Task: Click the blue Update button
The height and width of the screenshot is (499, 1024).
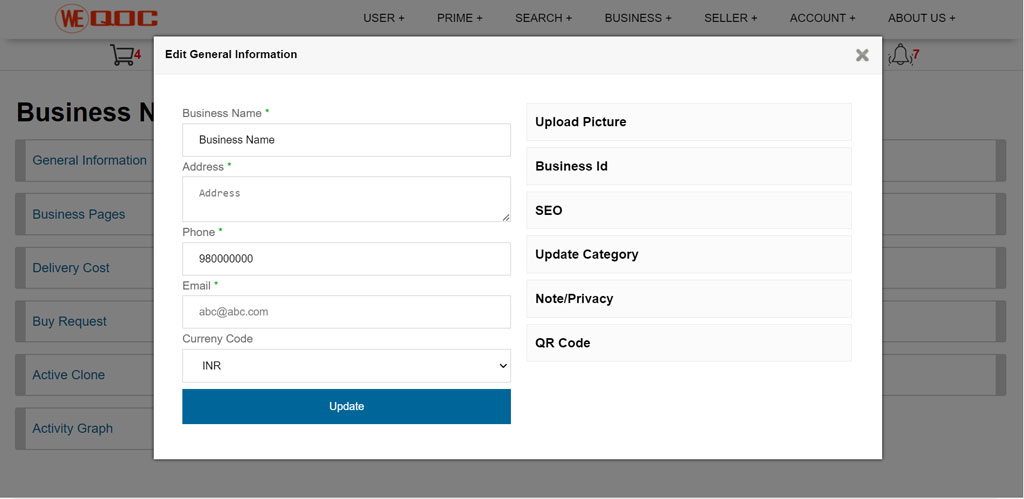Action: [x=346, y=406]
